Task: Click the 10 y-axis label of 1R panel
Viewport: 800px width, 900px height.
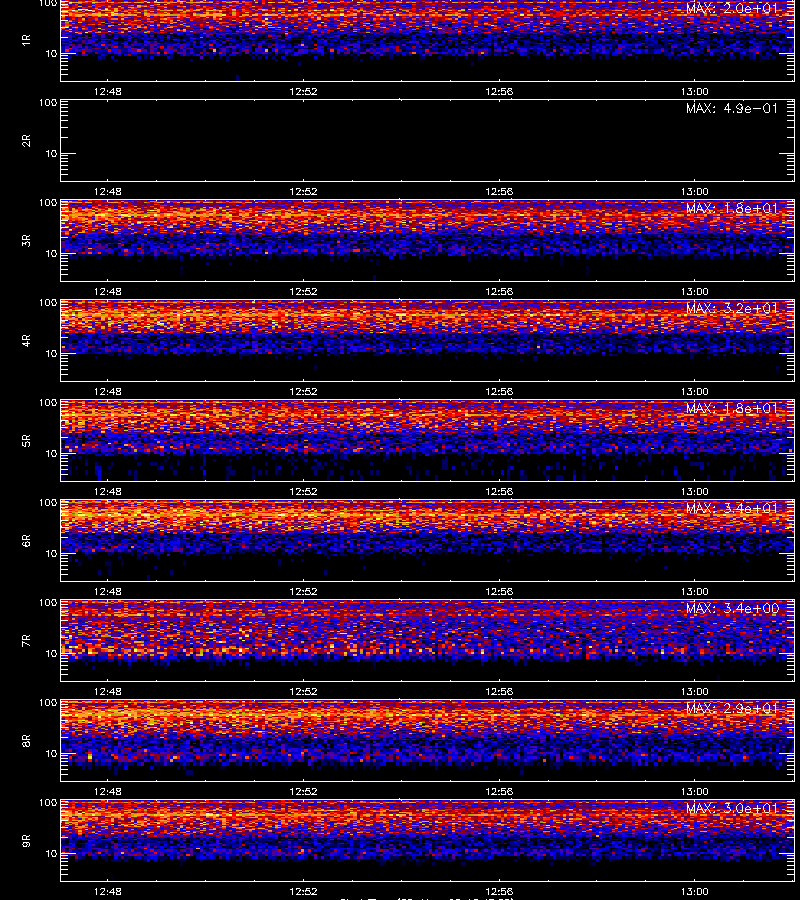Action: (51, 53)
